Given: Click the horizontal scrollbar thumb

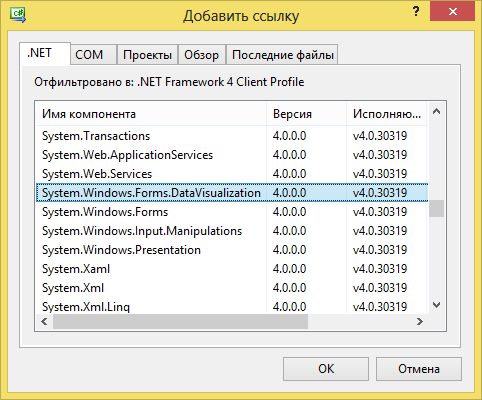Looking at the screenshot, I should coord(180,322).
